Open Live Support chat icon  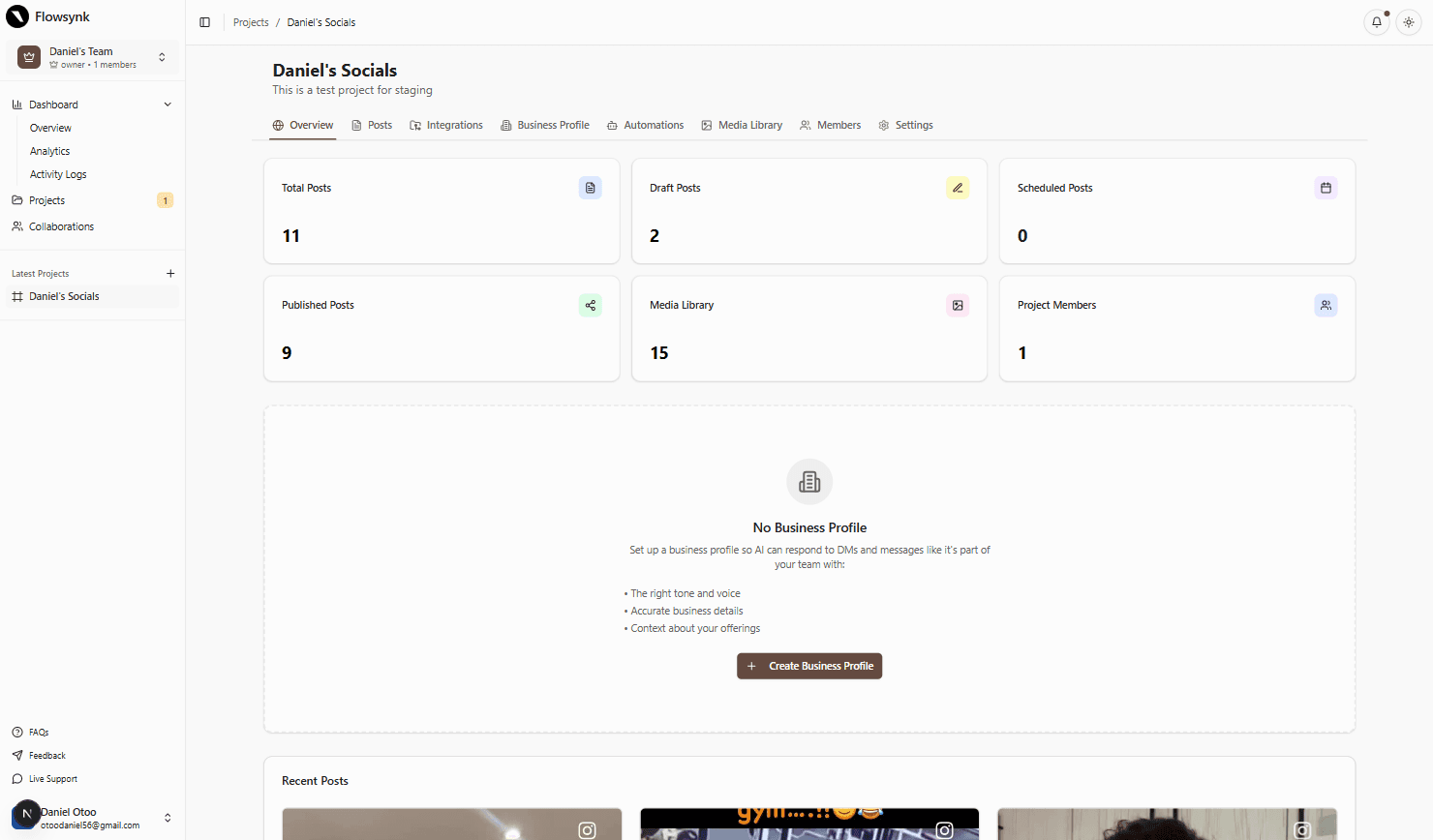click(18, 778)
